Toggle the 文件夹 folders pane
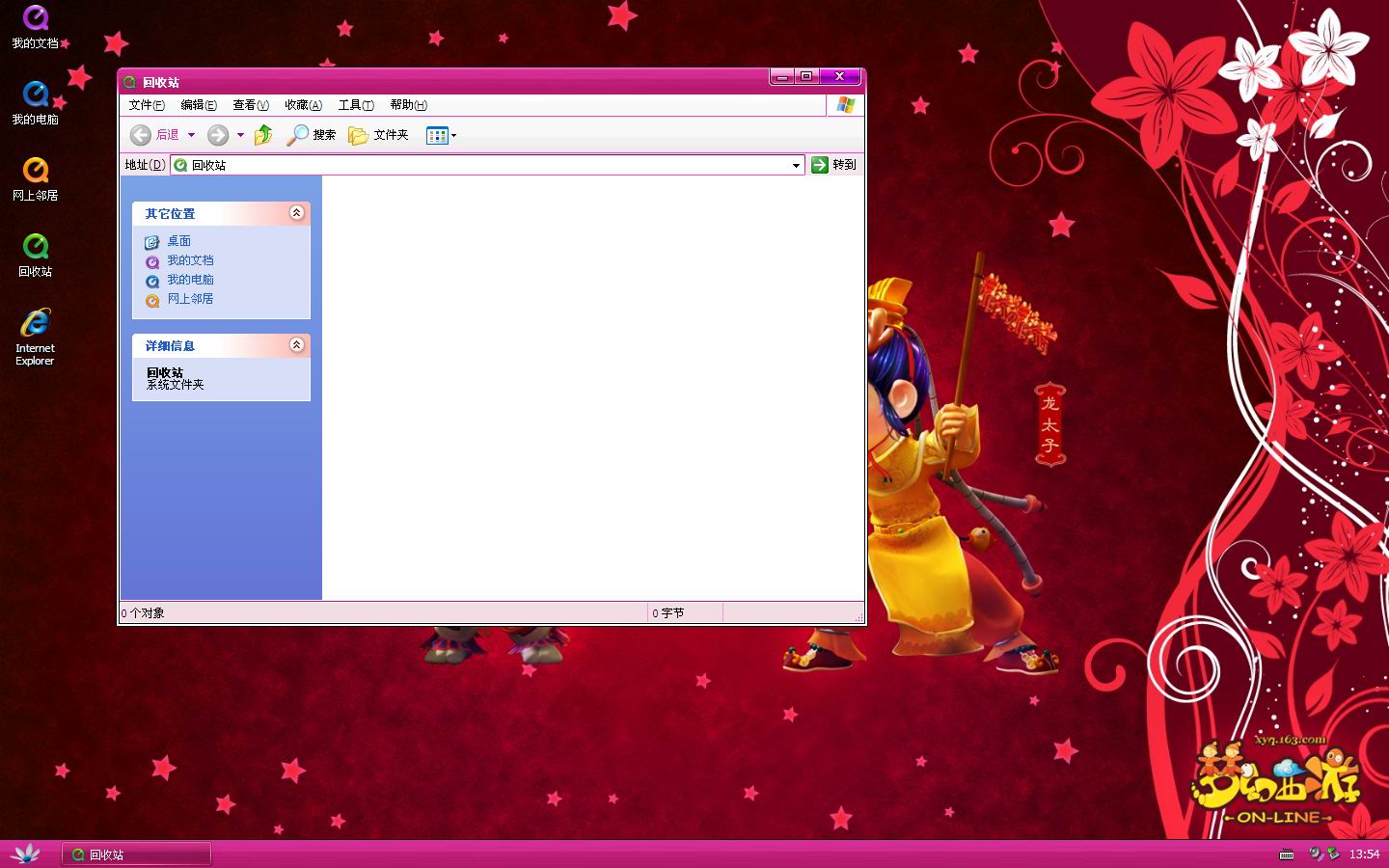The width and height of the screenshot is (1389, 868). pyautogui.click(x=378, y=135)
